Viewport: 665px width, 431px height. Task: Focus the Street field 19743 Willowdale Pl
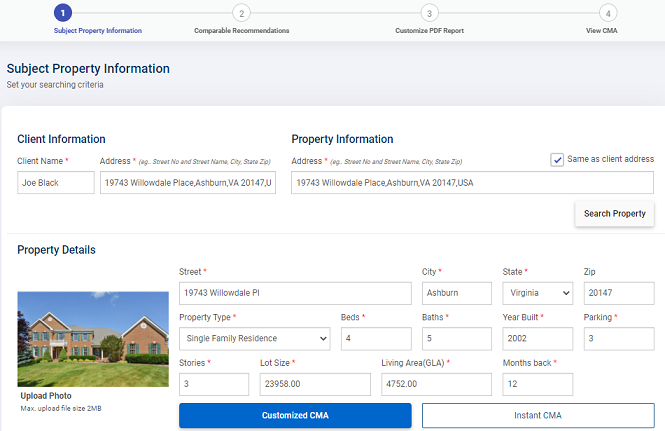(x=295, y=293)
